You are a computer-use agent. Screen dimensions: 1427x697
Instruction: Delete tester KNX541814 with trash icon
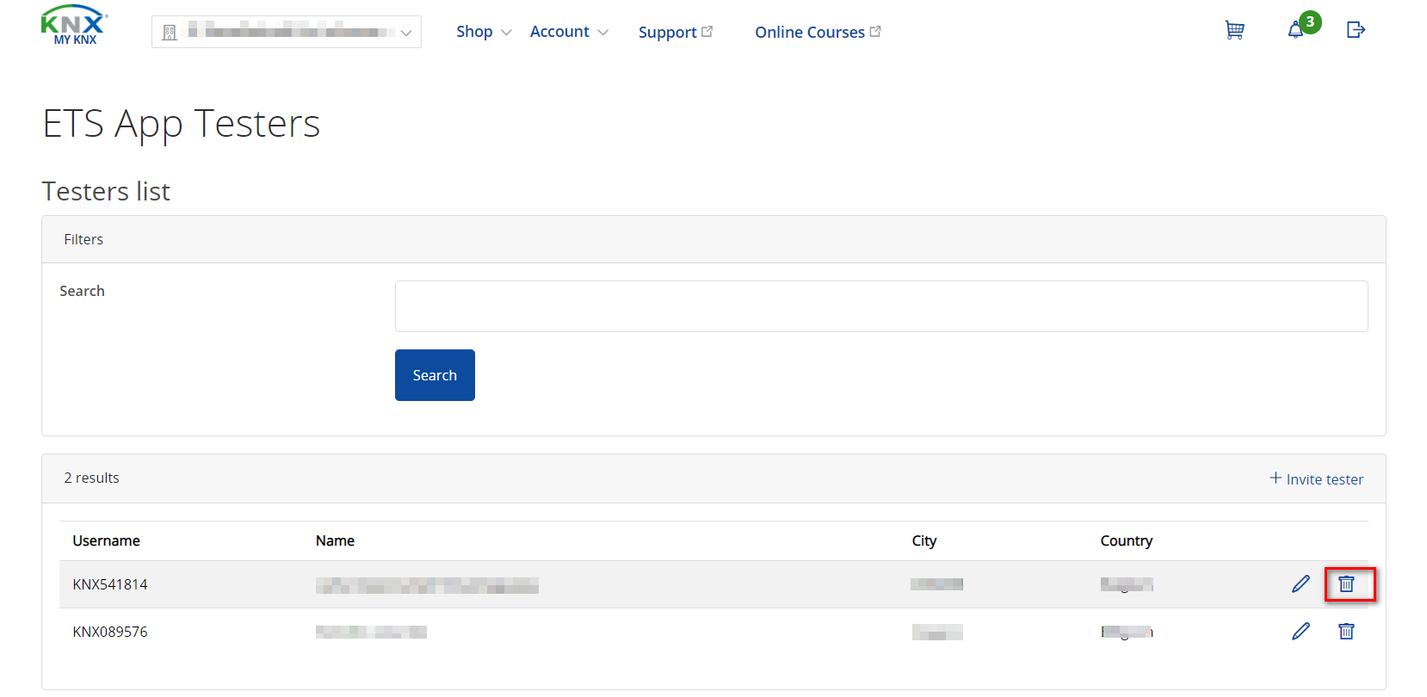point(1347,584)
